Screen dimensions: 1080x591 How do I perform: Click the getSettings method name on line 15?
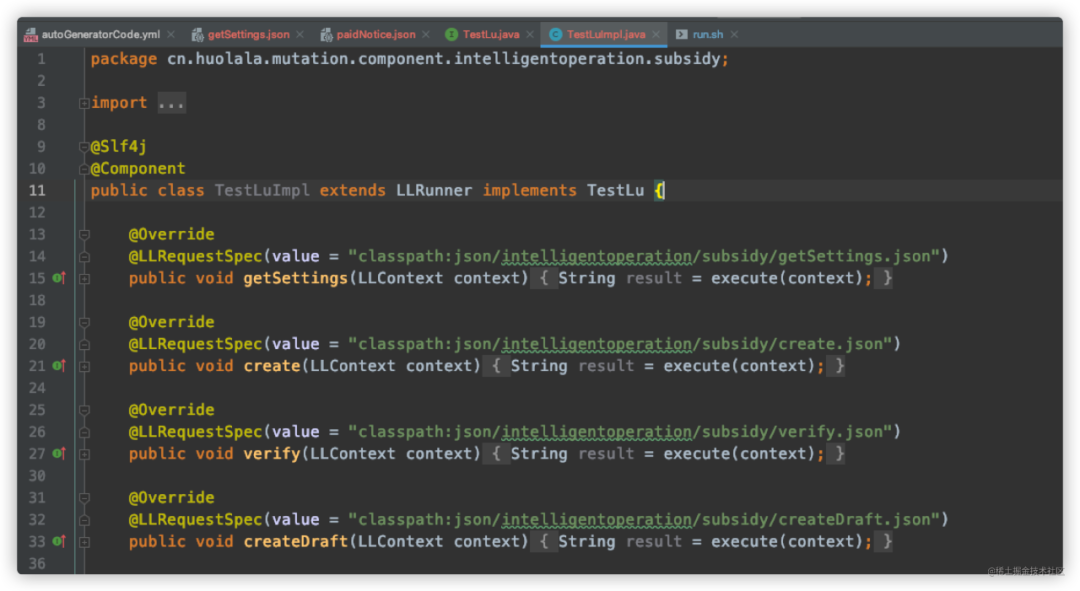[x=295, y=278]
